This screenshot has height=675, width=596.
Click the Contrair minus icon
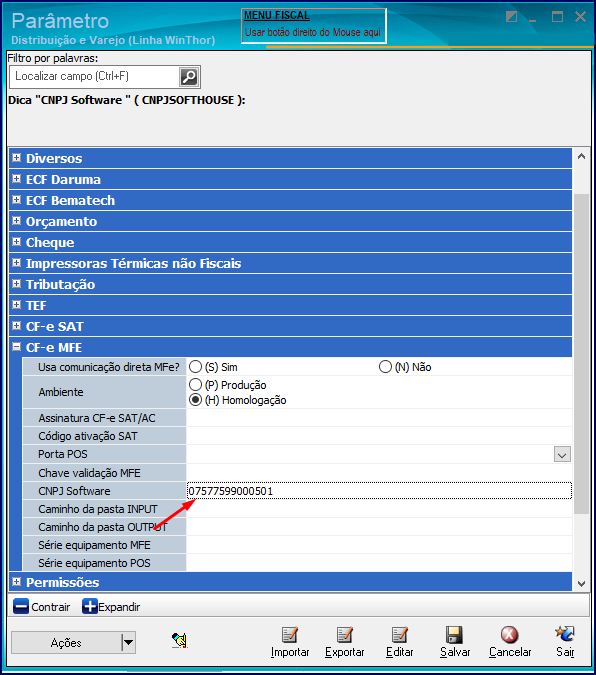click(x=21, y=606)
